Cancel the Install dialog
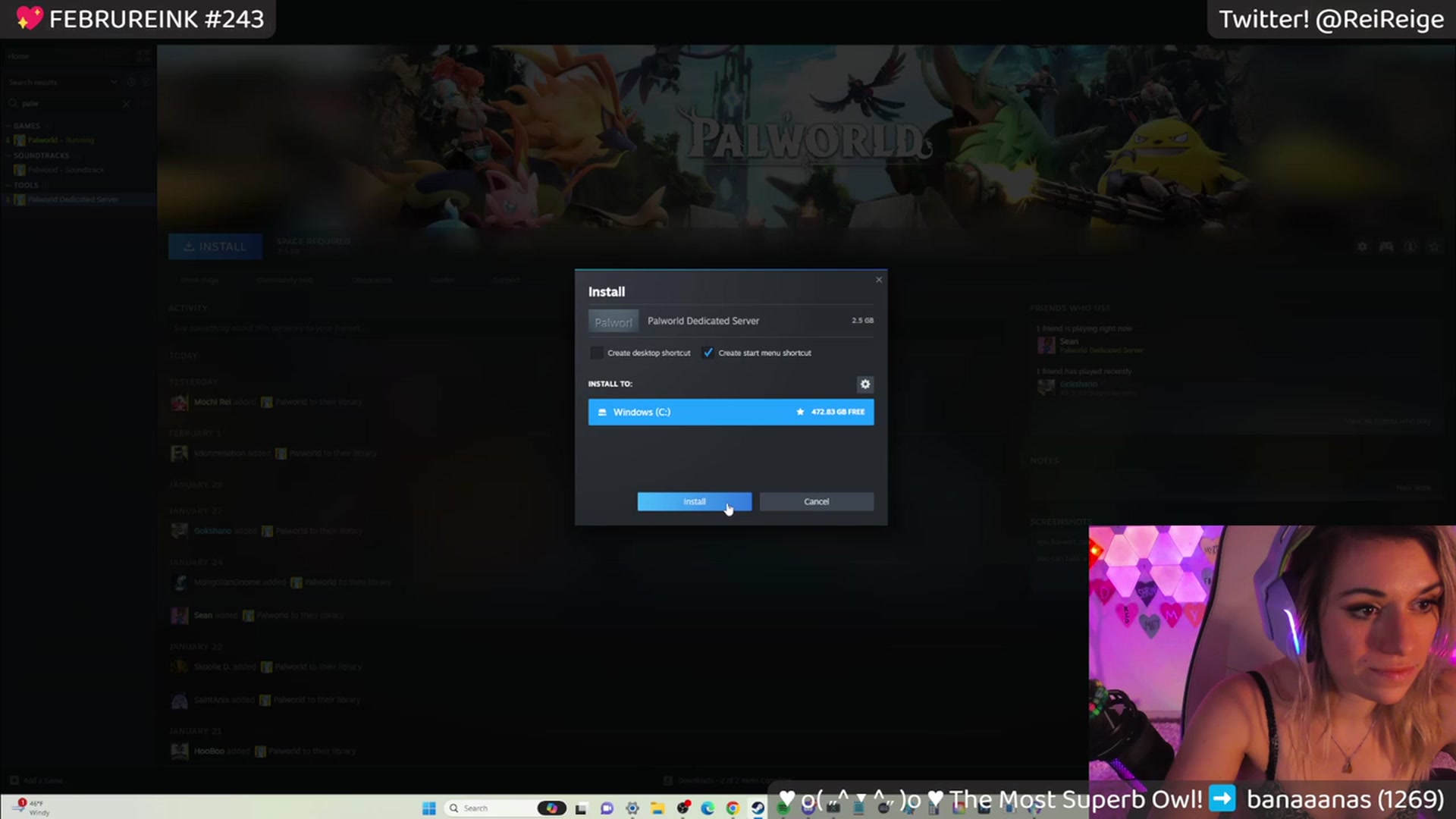 pyautogui.click(x=816, y=501)
